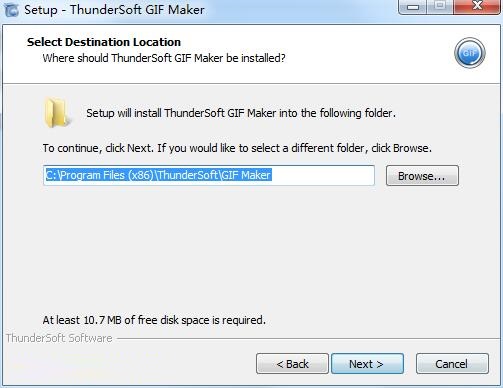Click the "To continue, click Next" instruction text
The height and width of the screenshot is (388, 503).
pos(237,148)
